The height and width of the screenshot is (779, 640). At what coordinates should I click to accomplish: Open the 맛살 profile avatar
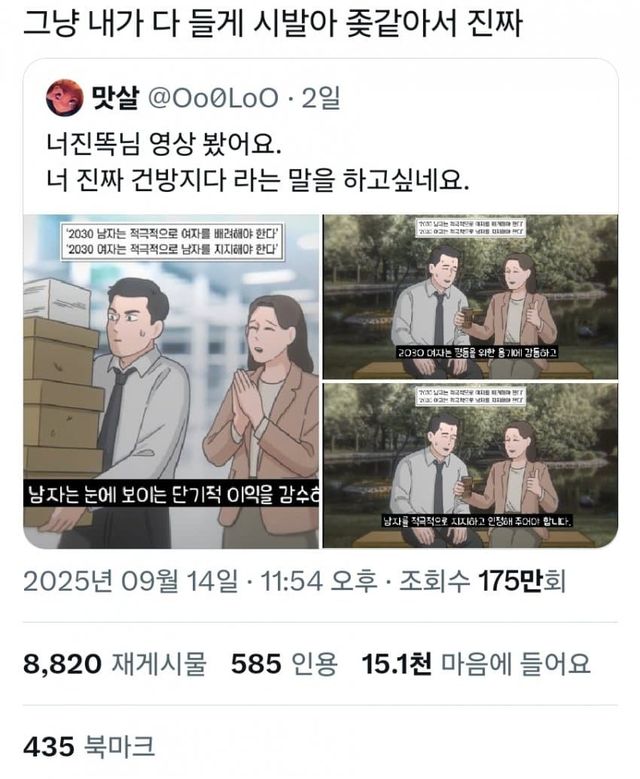pos(64,97)
